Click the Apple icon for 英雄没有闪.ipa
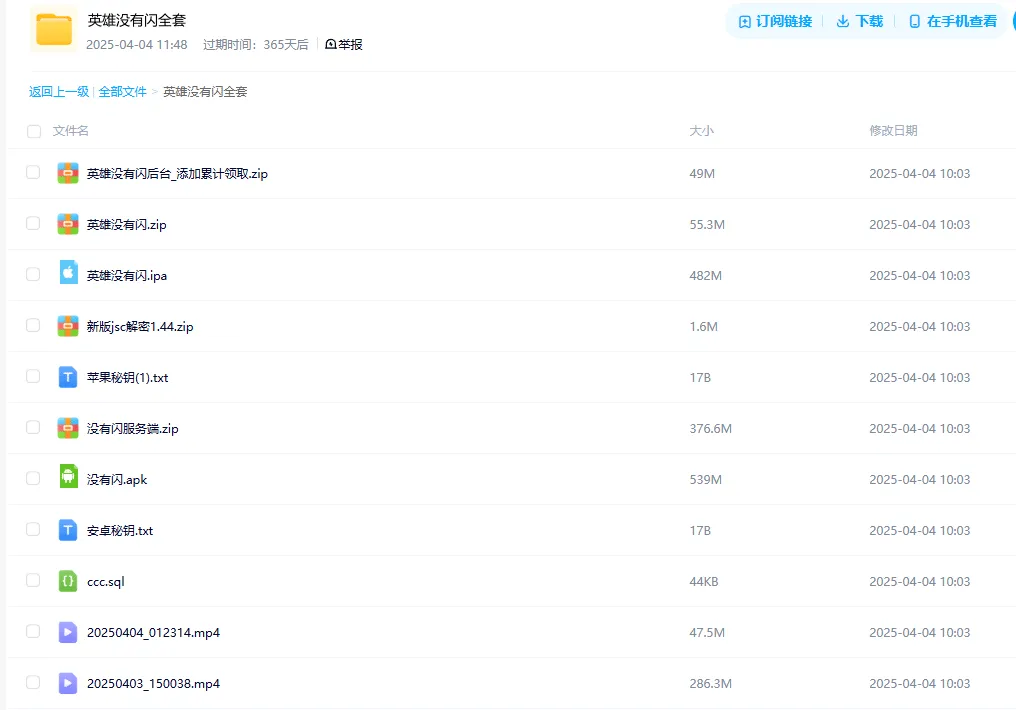Viewport: 1016px width, 710px height. tap(68, 273)
